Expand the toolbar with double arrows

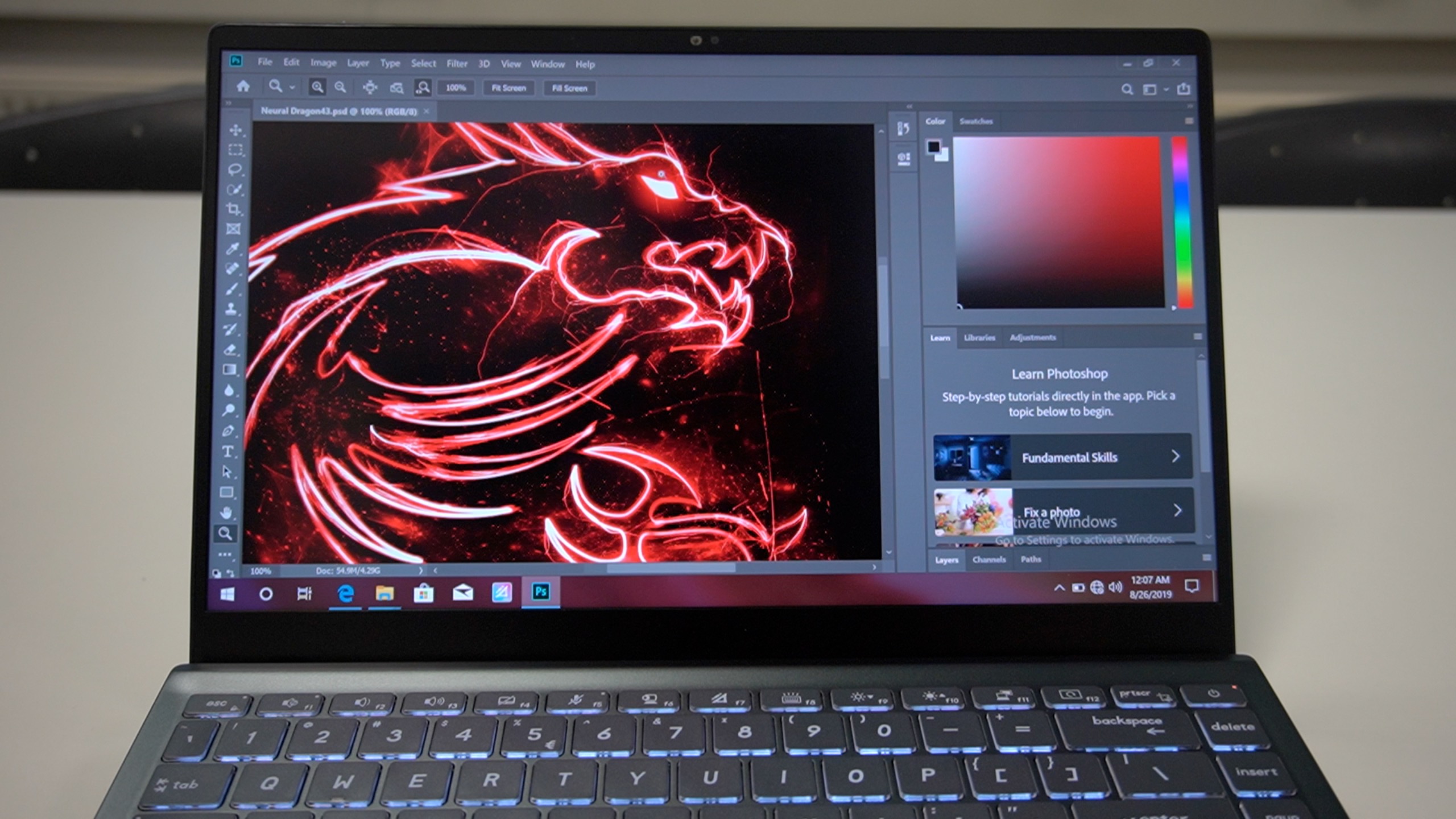coord(229,104)
